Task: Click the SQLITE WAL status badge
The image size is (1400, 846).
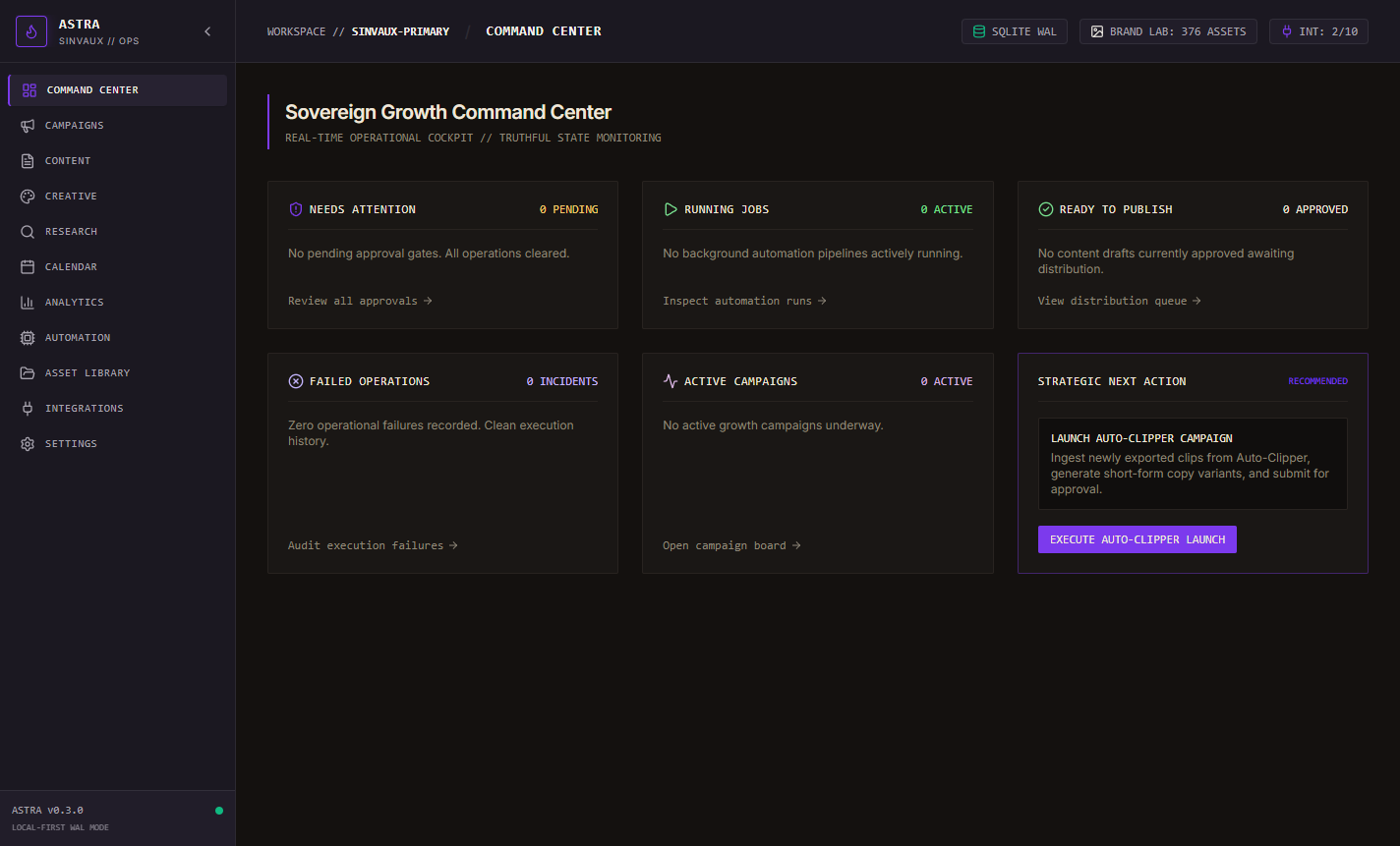Action: tap(1015, 31)
